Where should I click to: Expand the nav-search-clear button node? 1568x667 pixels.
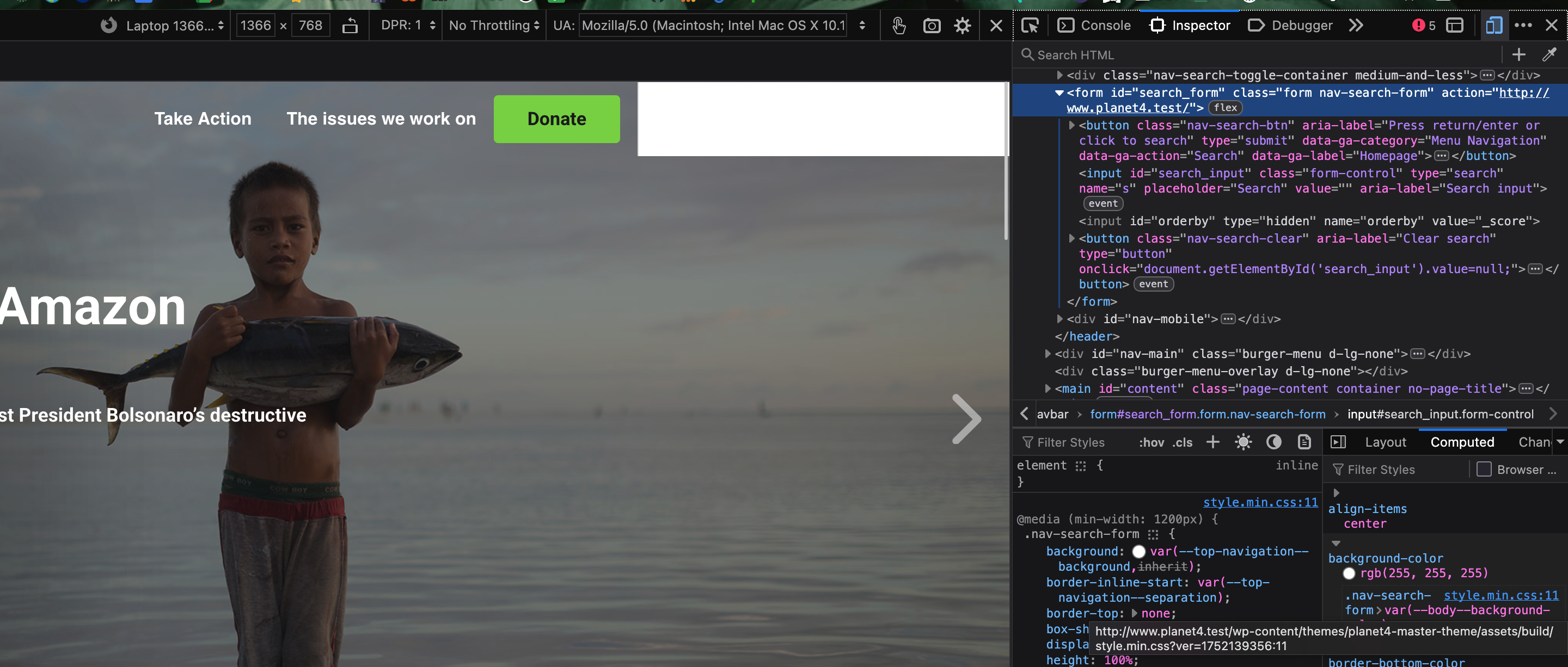pos(1072,238)
